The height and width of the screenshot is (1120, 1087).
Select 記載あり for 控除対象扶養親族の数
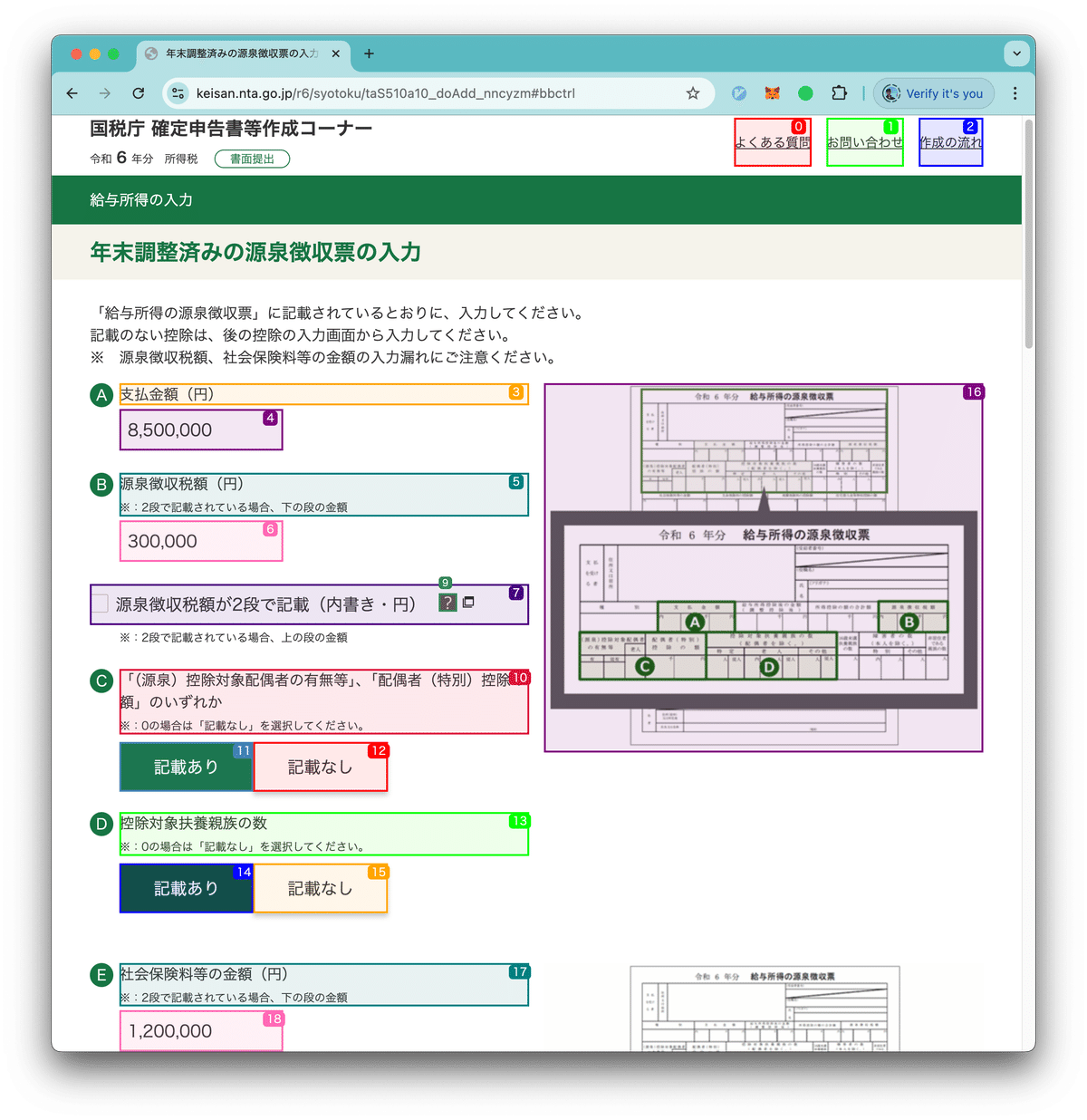point(187,889)
